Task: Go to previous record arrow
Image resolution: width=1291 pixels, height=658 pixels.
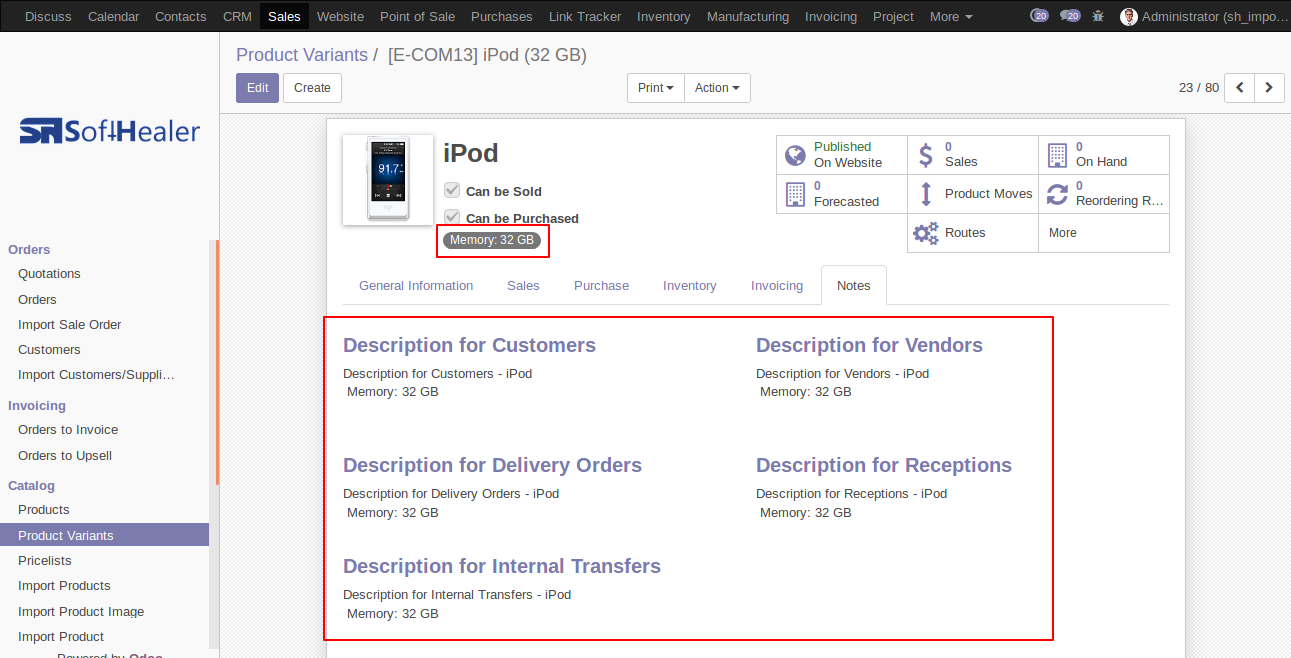Action: pyautogui.click(x=1240, y=88)
